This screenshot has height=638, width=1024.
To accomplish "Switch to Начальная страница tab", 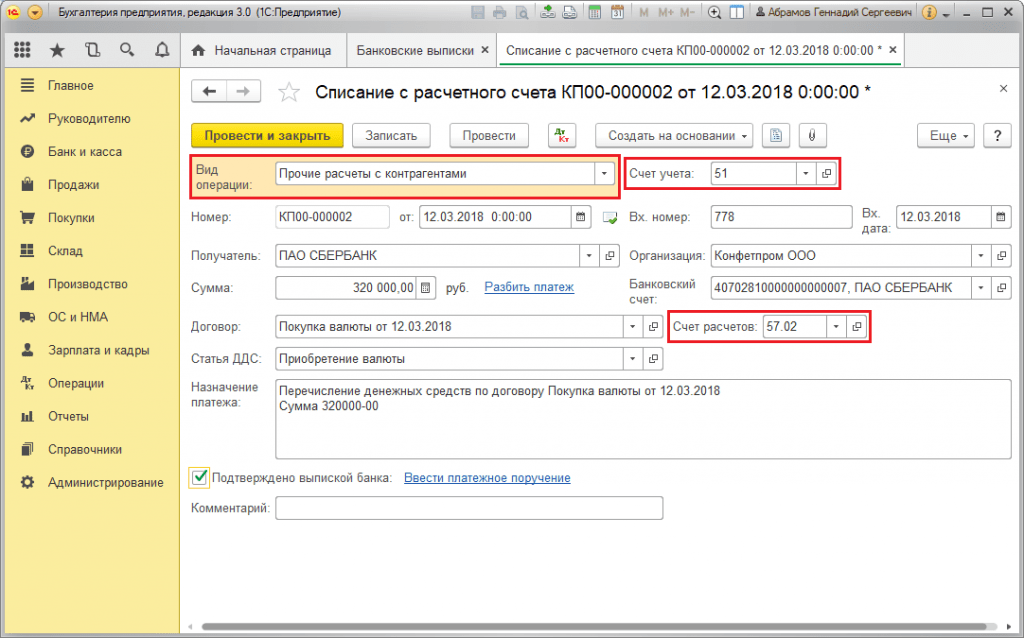I will 261,50.
